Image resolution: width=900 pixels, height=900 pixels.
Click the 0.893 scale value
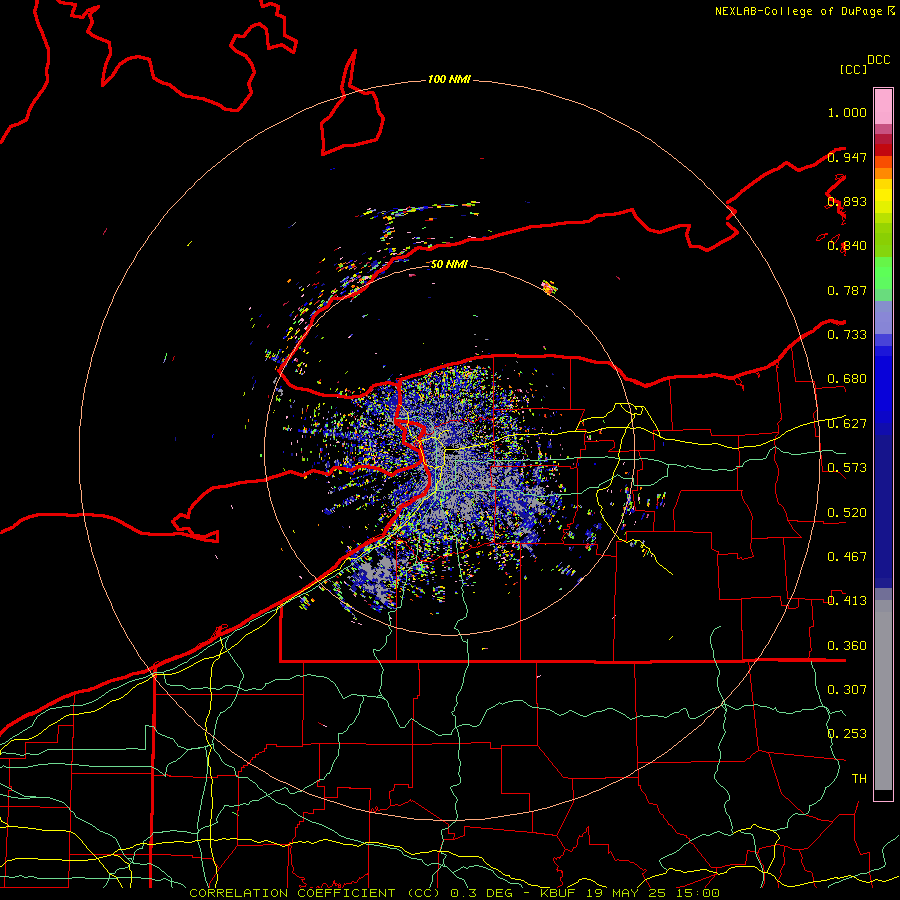click(847, 201)
